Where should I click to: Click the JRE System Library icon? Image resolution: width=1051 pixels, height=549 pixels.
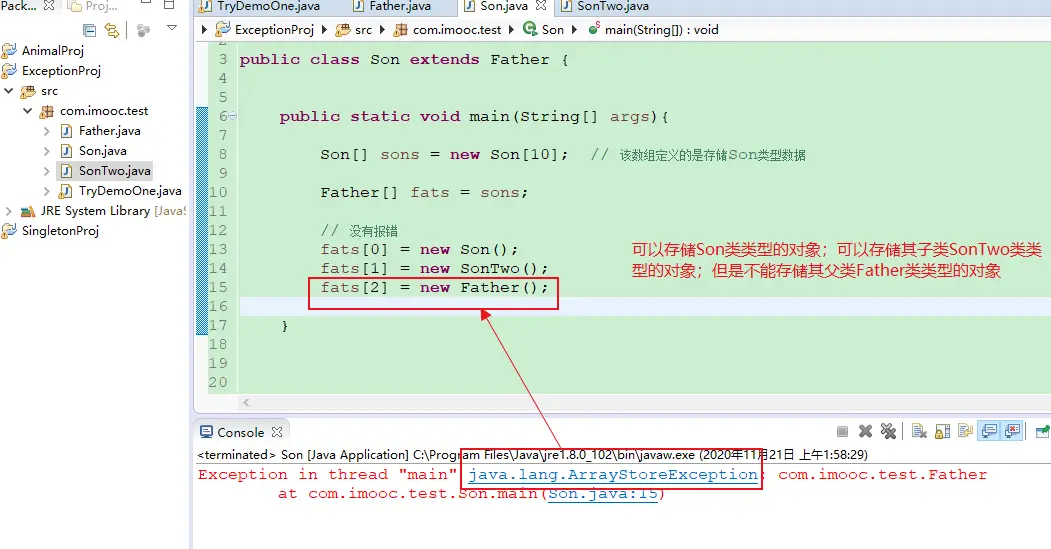pos(27,211)
